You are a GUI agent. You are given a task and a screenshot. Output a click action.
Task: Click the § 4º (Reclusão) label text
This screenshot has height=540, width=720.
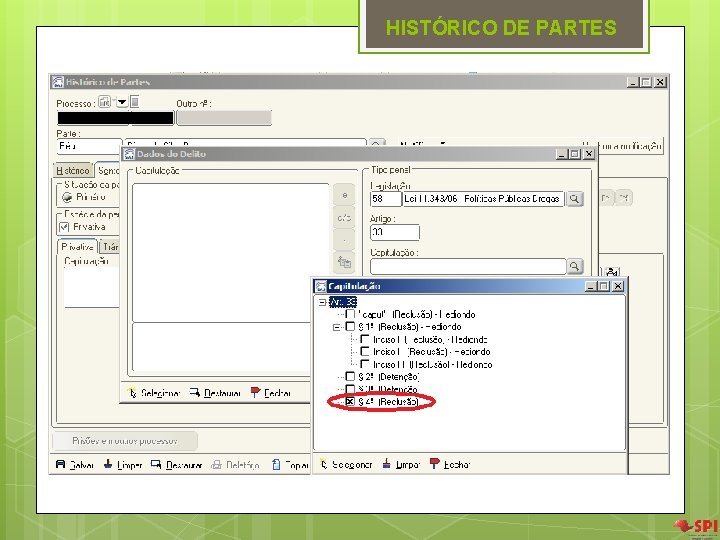(388, 402)
